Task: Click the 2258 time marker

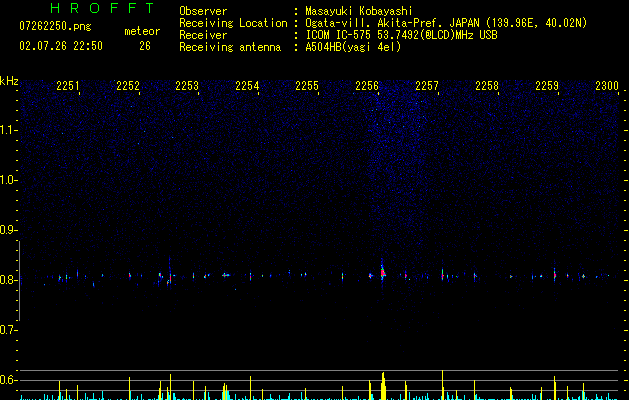Action: pyautogui.click(x=487, y=86)
